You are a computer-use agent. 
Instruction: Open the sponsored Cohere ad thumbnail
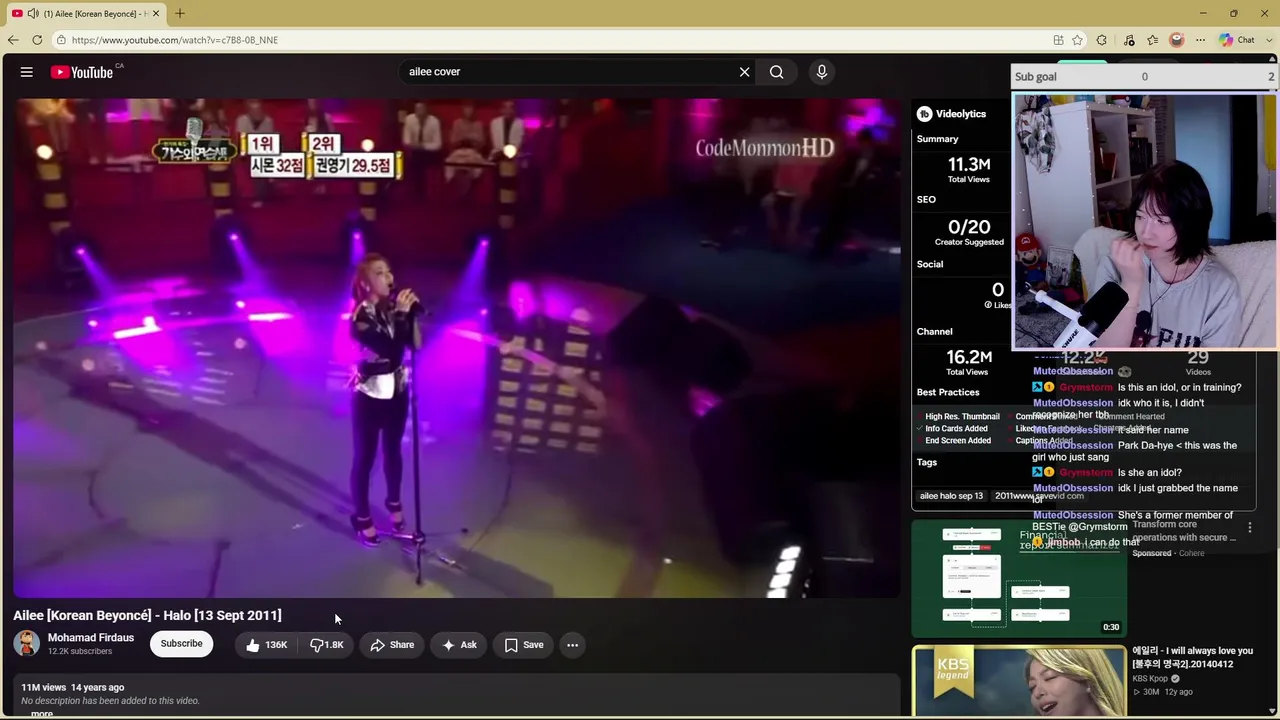pos(1019,578)
